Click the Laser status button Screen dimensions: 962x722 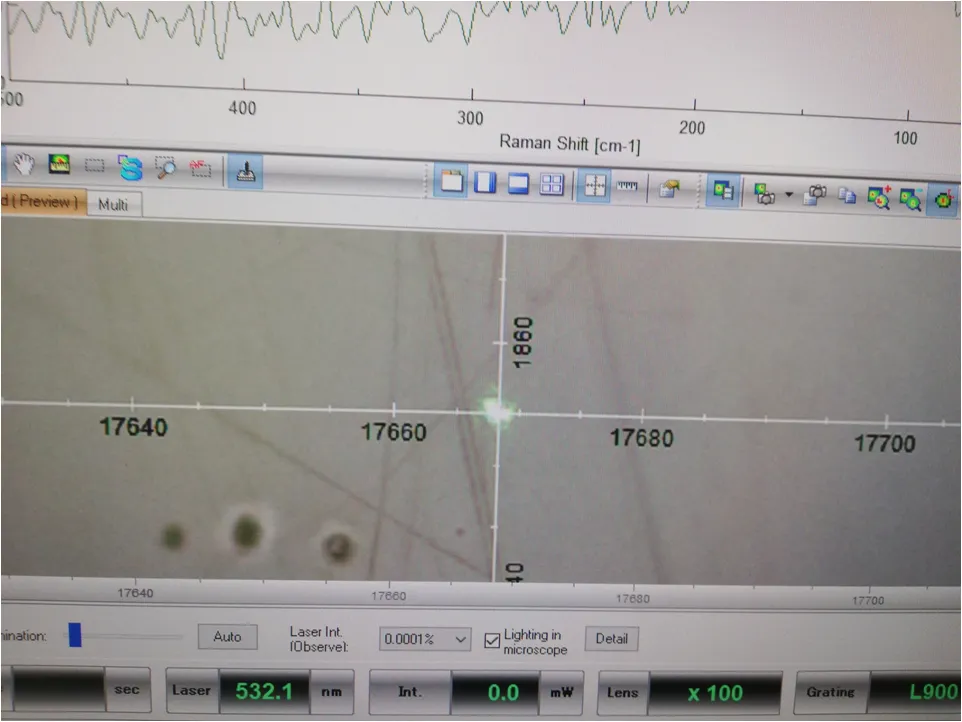[192, 691]
